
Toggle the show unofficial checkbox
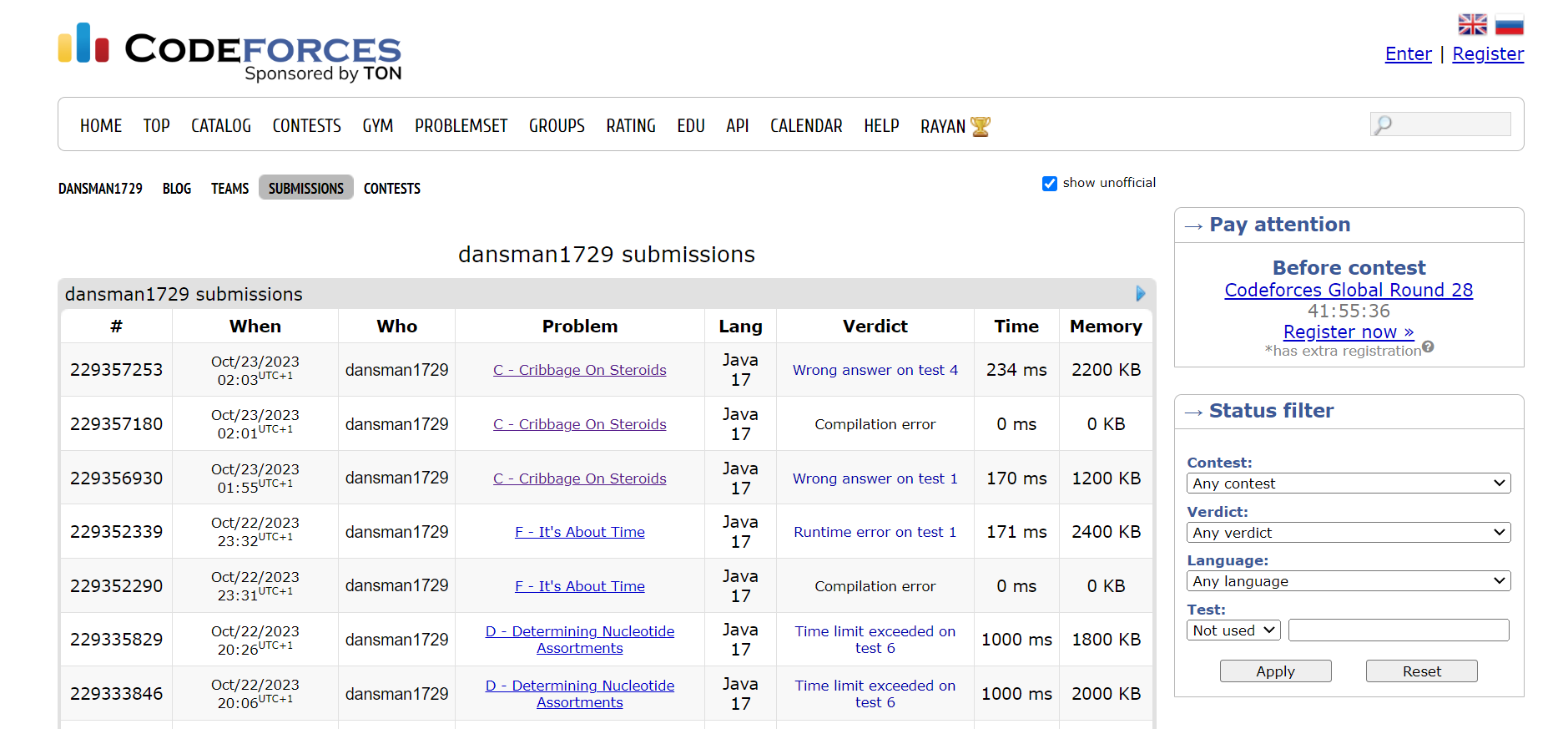pyautogui.click(x=1050, y=184)
